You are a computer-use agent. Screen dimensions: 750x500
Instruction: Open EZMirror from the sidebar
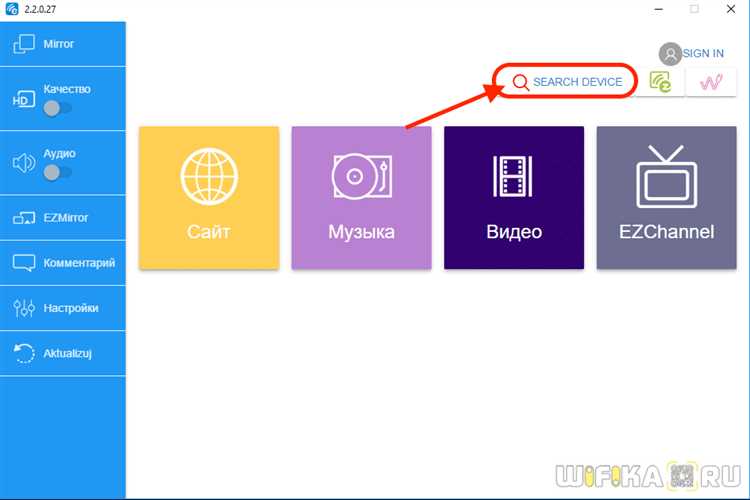[x=63, y=216]
